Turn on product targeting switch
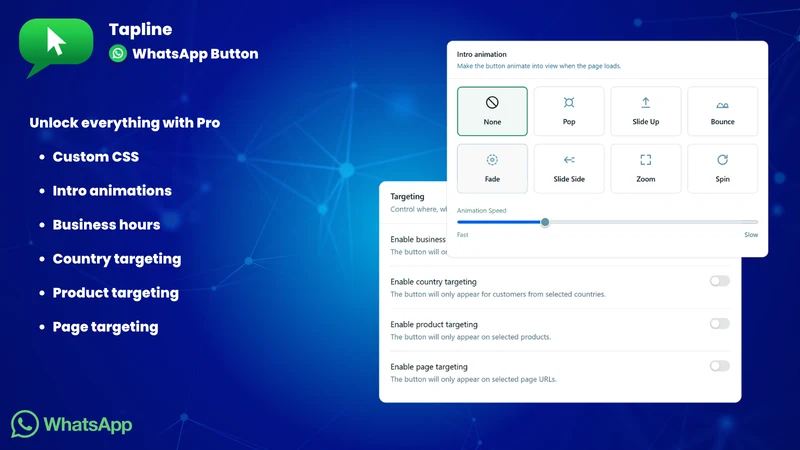The height and width of the screenshot is (450, 800). pyautogui.click(x=719, y=323)
